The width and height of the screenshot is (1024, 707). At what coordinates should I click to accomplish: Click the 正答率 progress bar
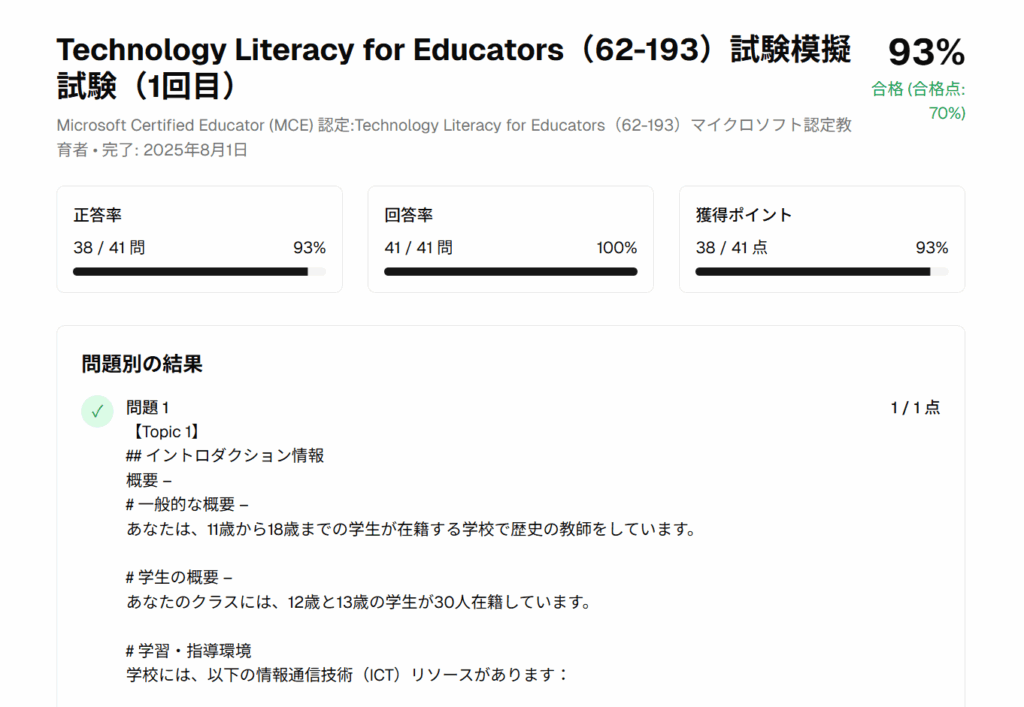tap(199, 272)
